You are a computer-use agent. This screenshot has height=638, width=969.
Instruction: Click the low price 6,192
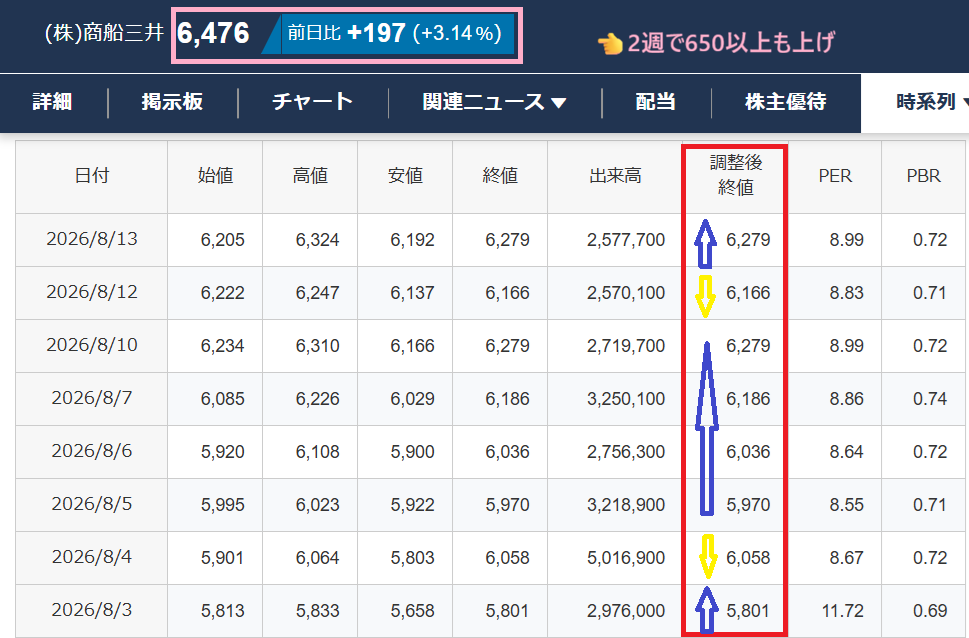[412, 240]
